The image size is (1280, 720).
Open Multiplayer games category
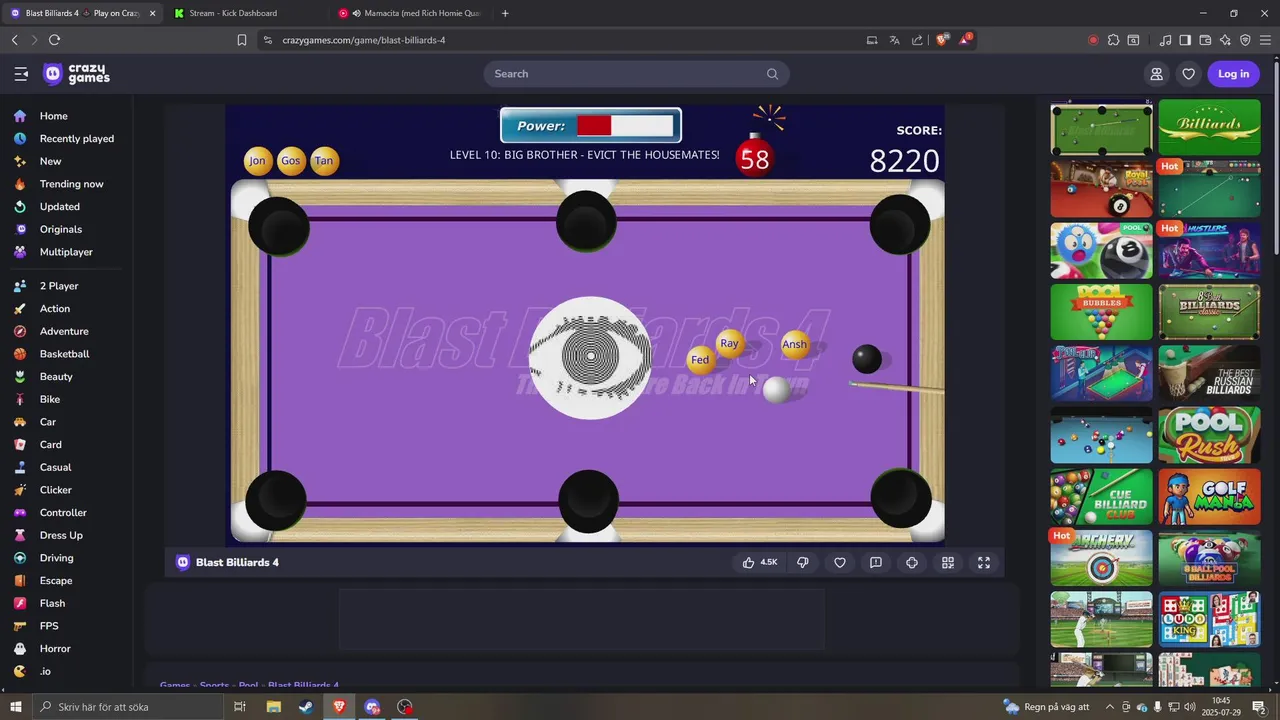tap(66, 252)
